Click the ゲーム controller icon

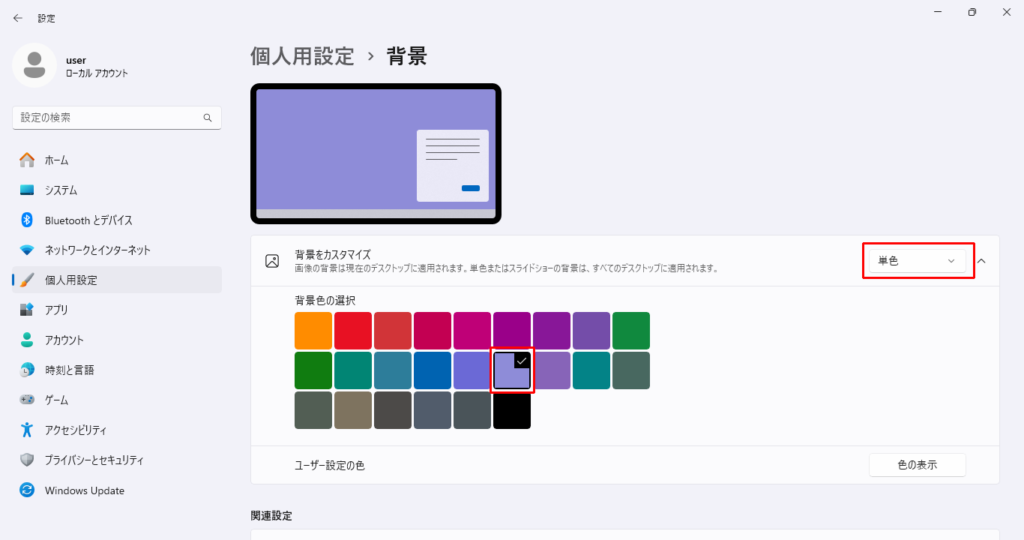(x=27, y=400)
